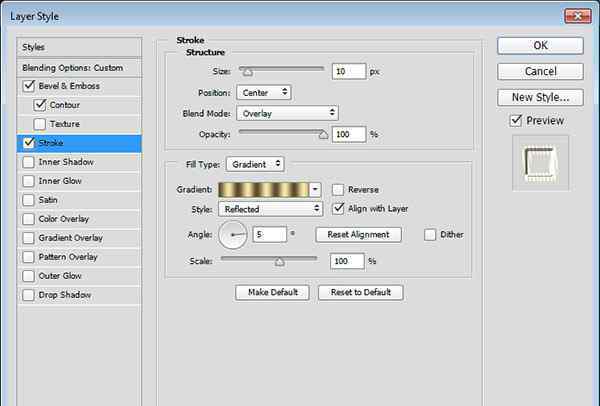The width and height of the screenshot is (600, 406).
Task: Select the Satin label
Action: click(48, 200)
